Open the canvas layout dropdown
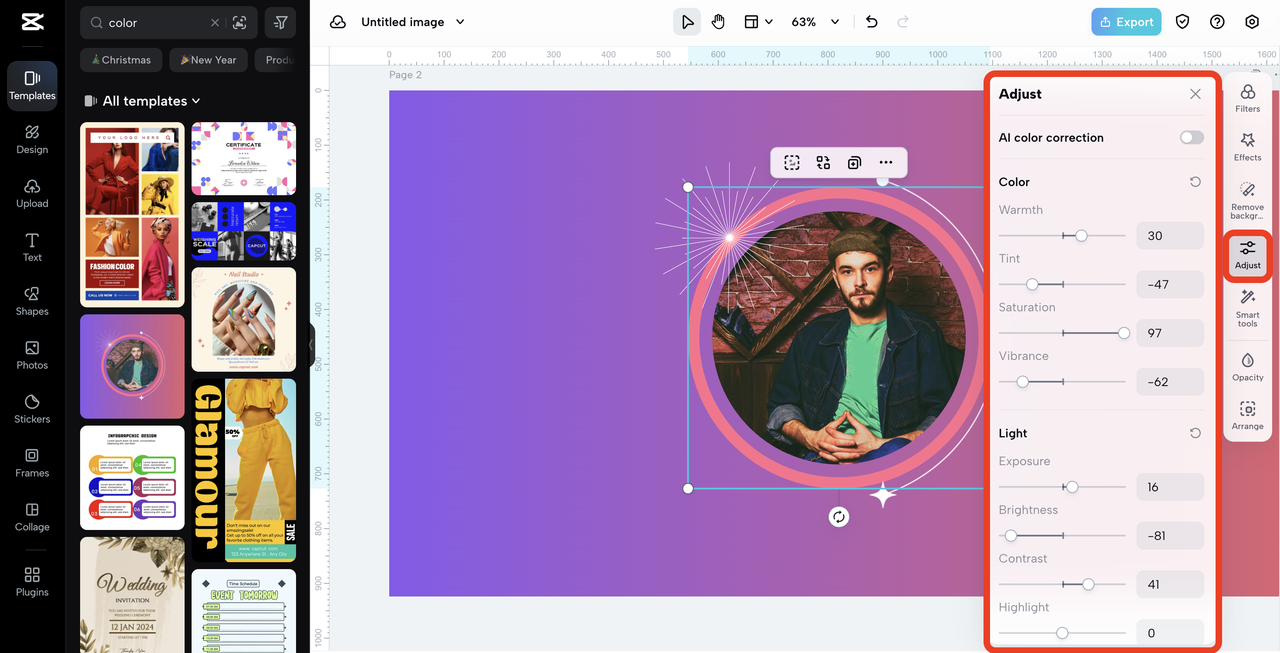This screenshot has width=1280, height=653. tap(758, 22)
